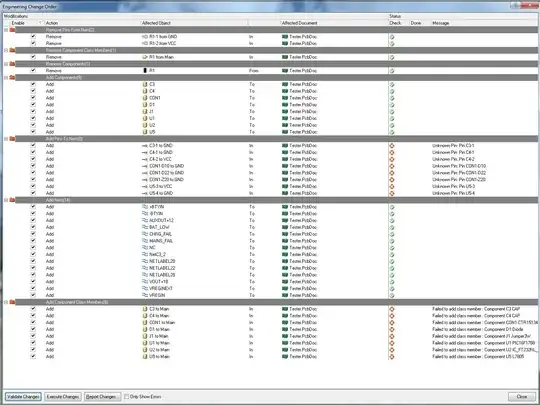Click the green check icon for R1-2 from VCC

(392, 43)
